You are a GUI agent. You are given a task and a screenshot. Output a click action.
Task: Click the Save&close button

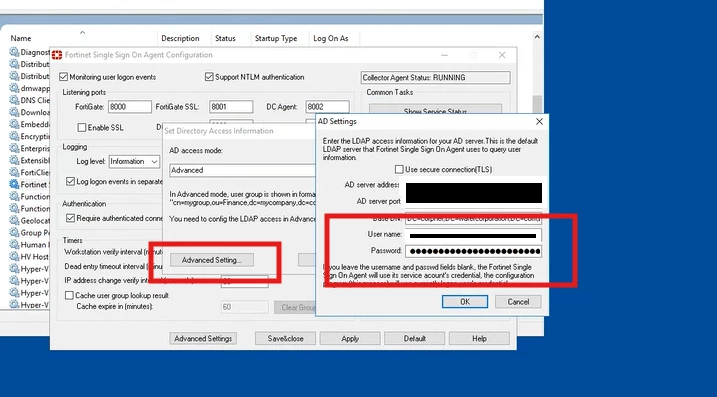click(285, 338)
